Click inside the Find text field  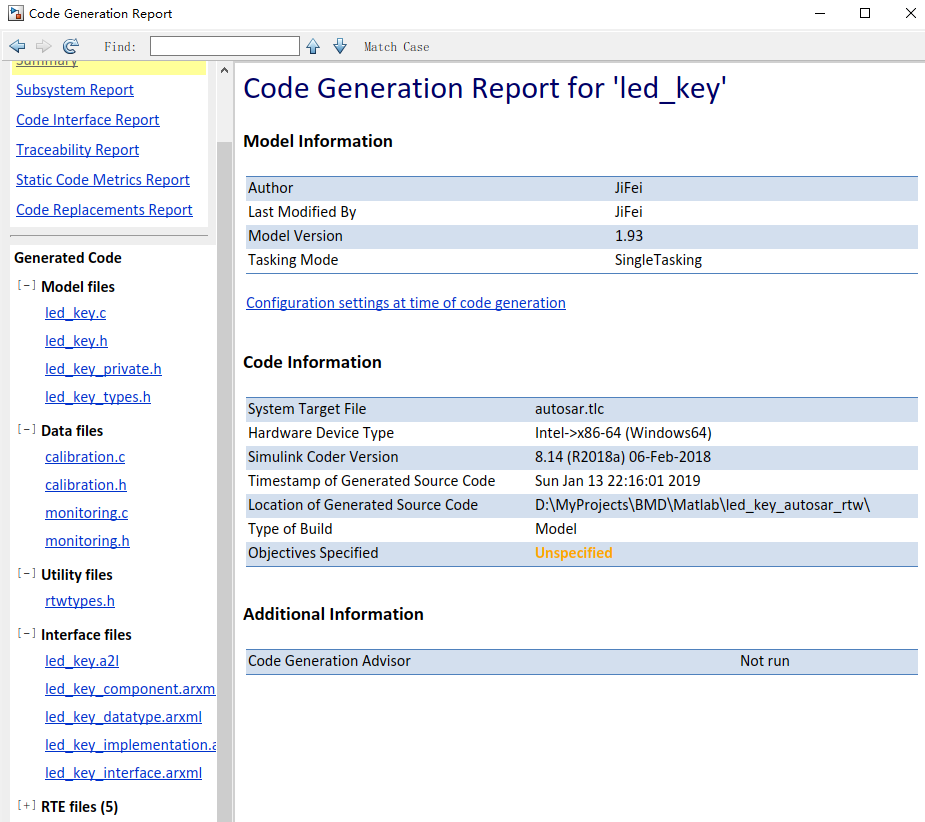224,46
